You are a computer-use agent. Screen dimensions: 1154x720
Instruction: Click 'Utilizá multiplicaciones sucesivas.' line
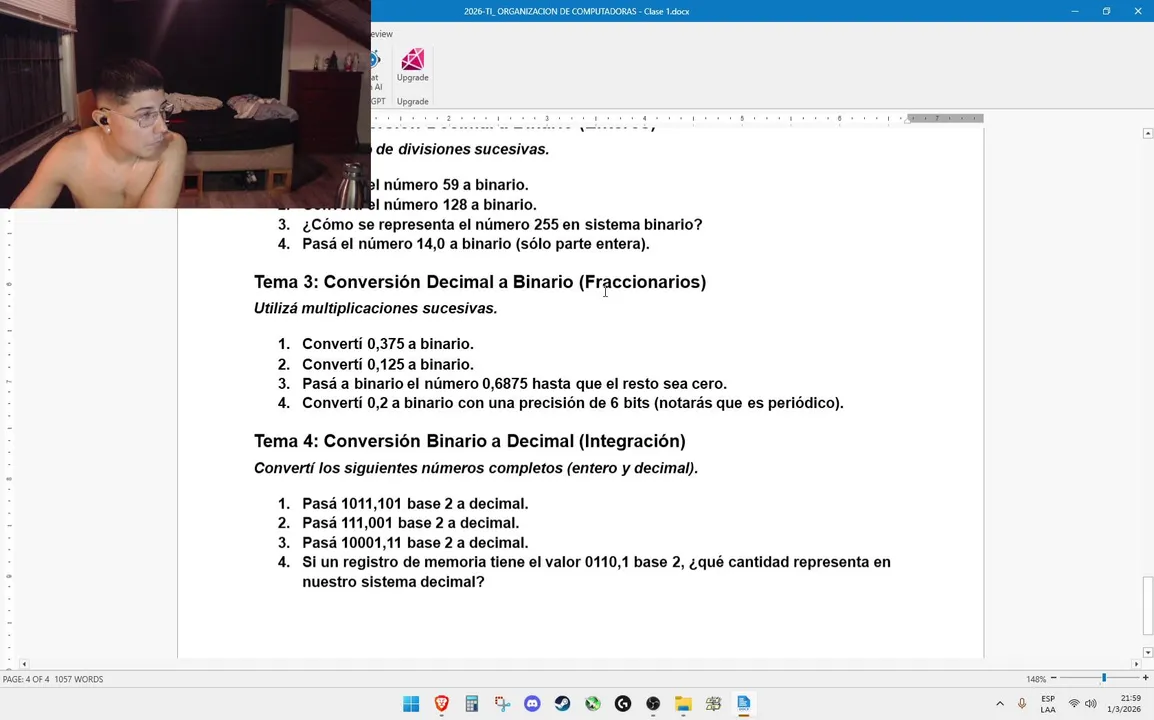pos(375,308)
